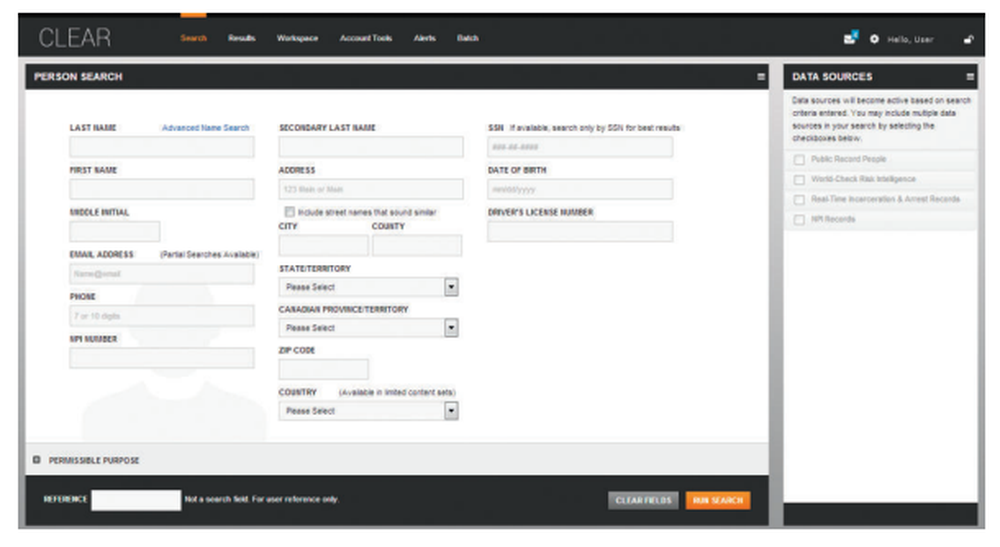
Task: Toggle include similar street names checkbox
Action: [289, 212]
